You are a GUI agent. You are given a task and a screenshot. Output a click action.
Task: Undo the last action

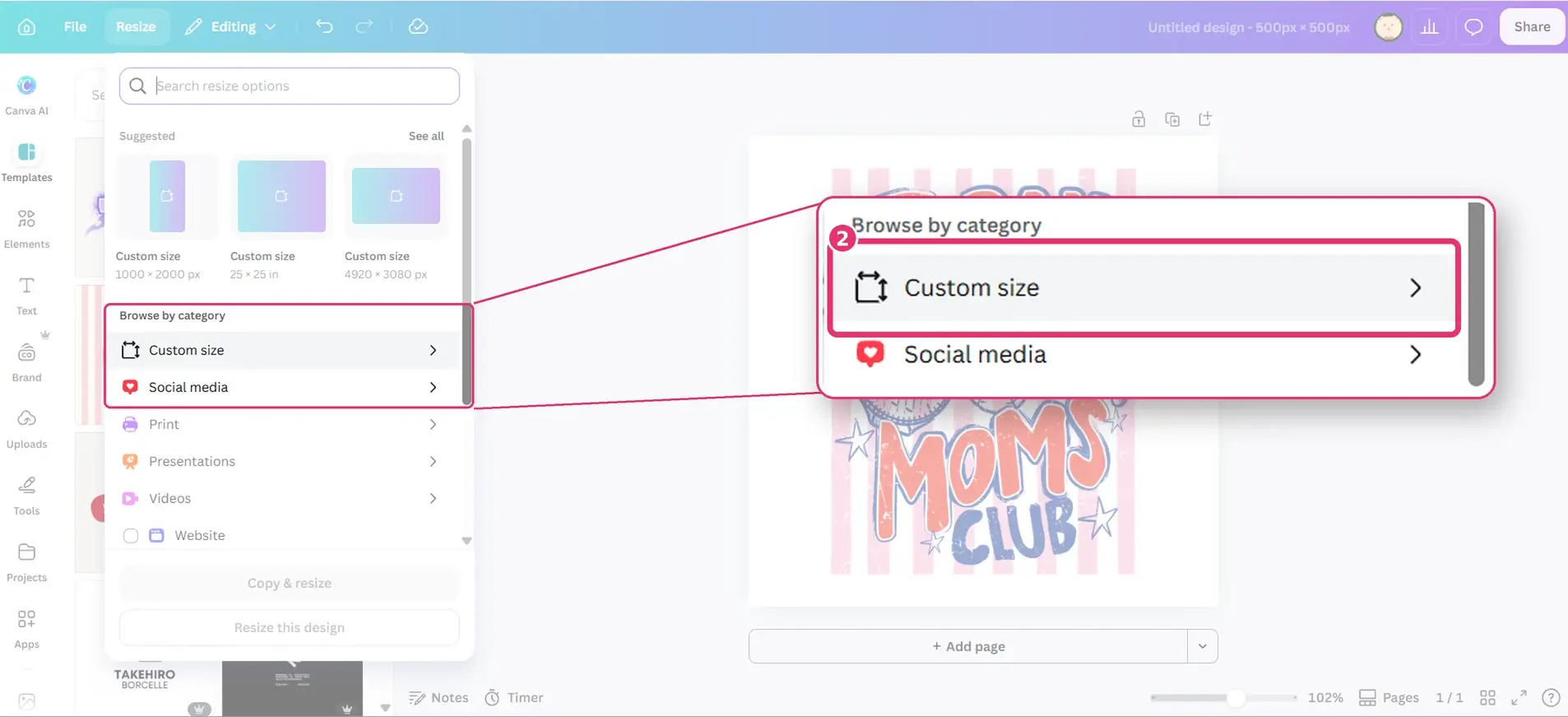[x=324, y=26]
